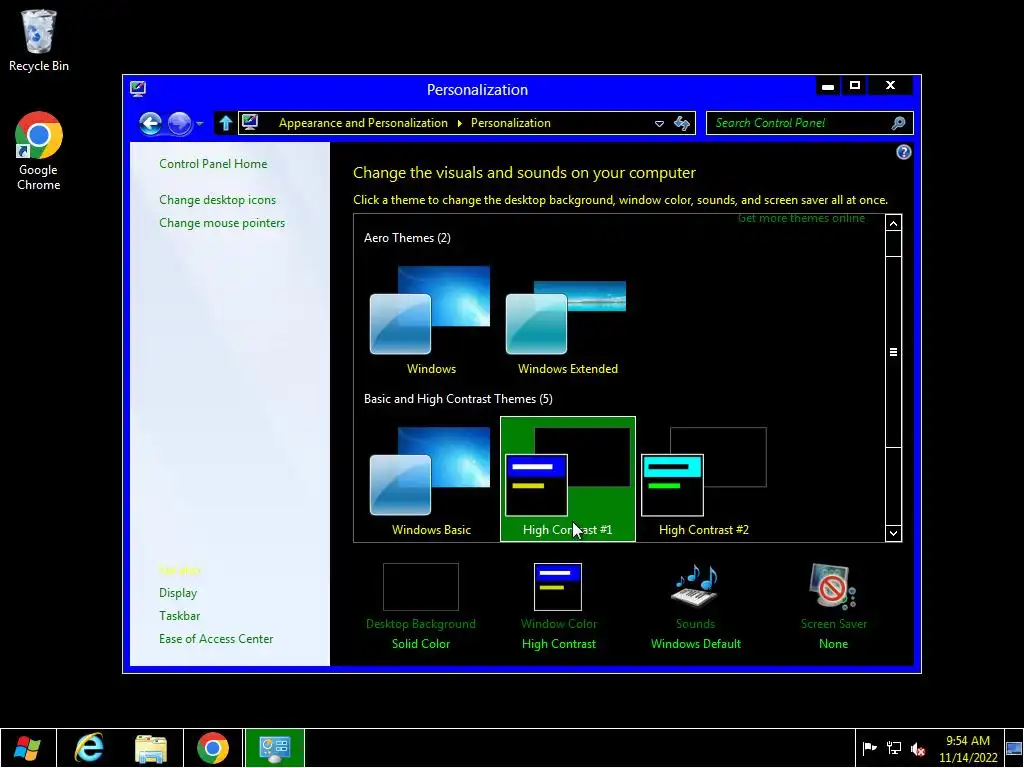
Task: Click the magnifier search icon
Action: tap(899, 123)
